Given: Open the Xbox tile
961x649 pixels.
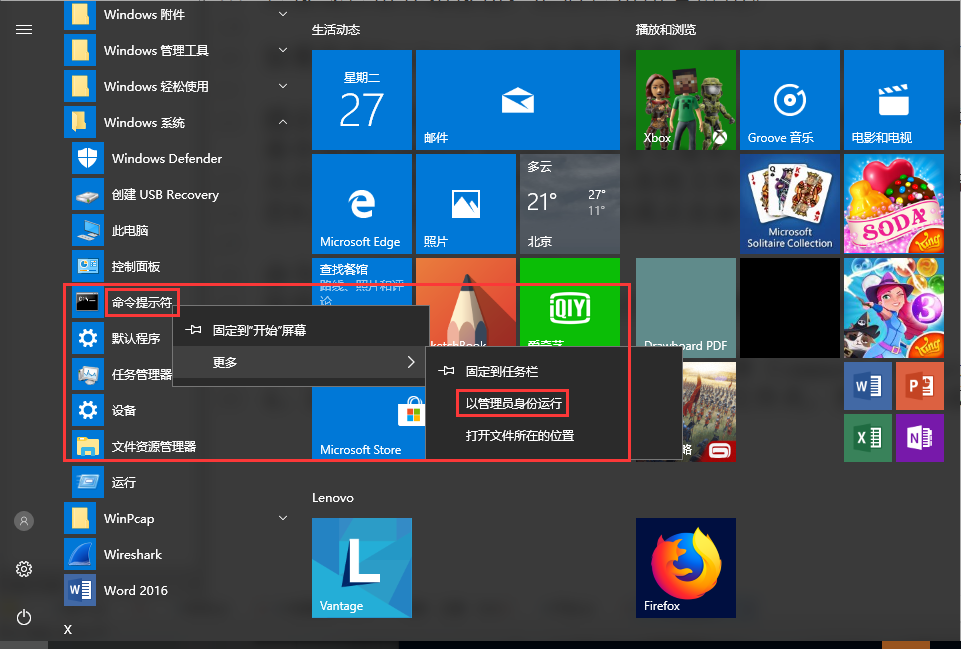Looking at the screenshot, I should [685, 100].
